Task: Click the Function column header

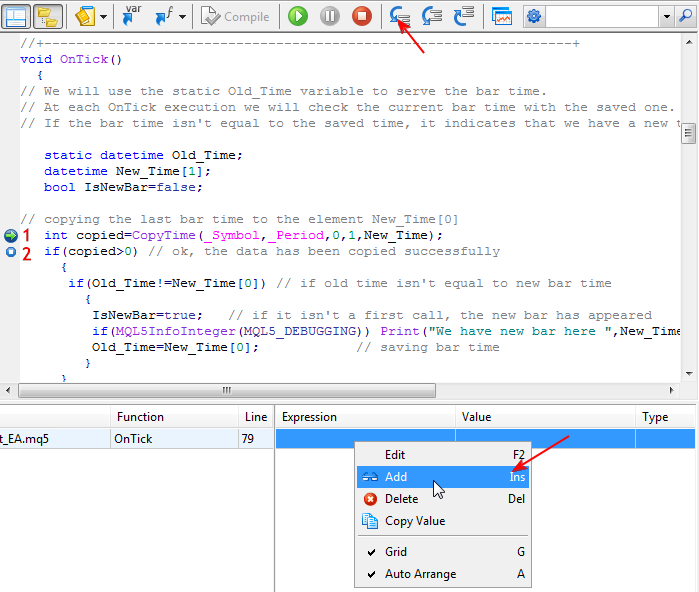Action: point(174,417)
